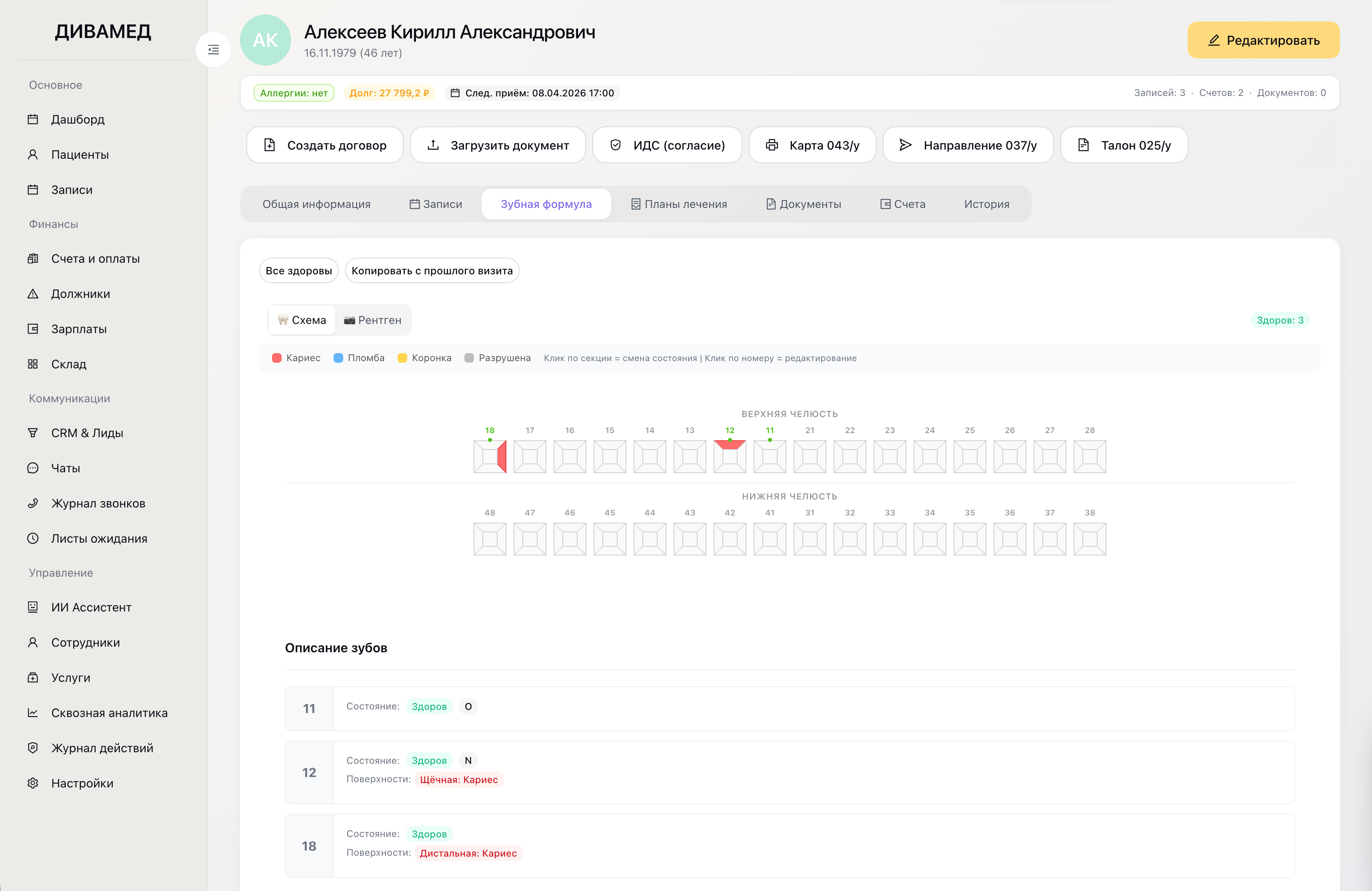Create Направление 037/у
This screenshot has width=1372, height=891.
pos(968,145)
